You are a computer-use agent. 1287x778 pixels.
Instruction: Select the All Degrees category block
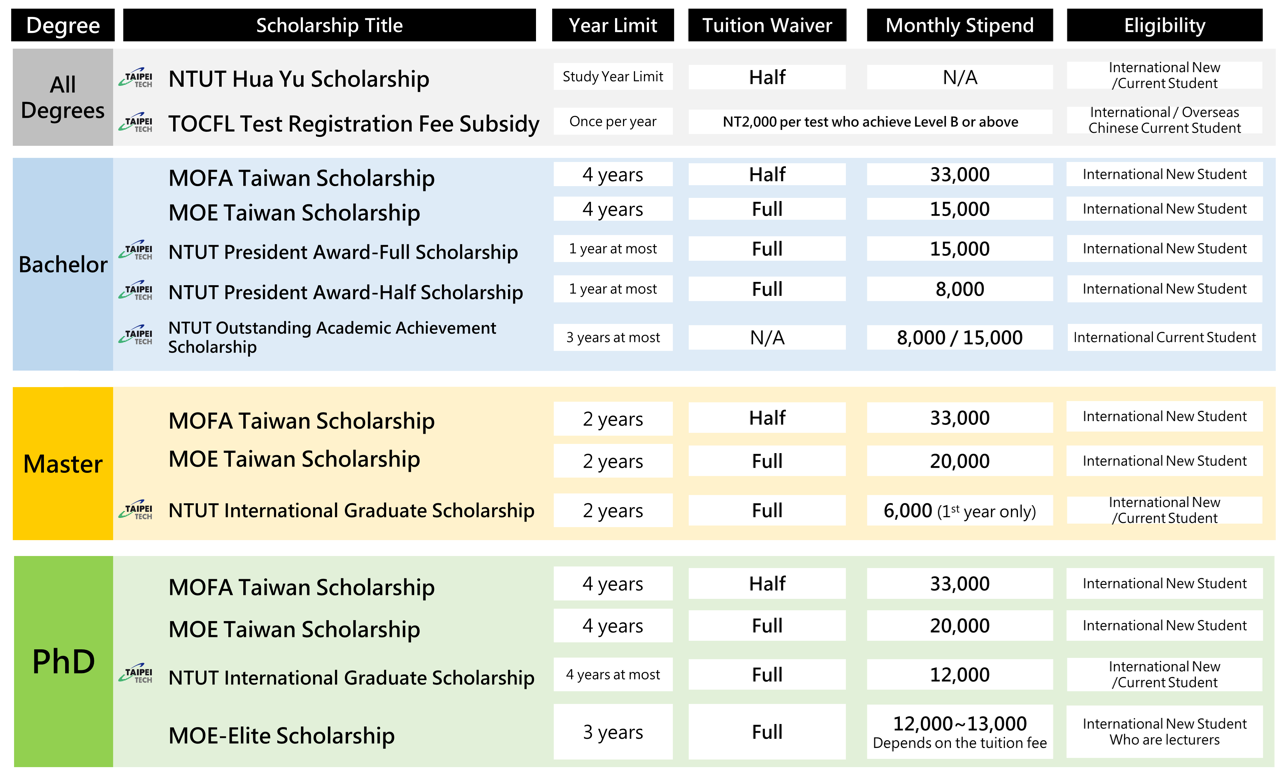coord(63,98)
